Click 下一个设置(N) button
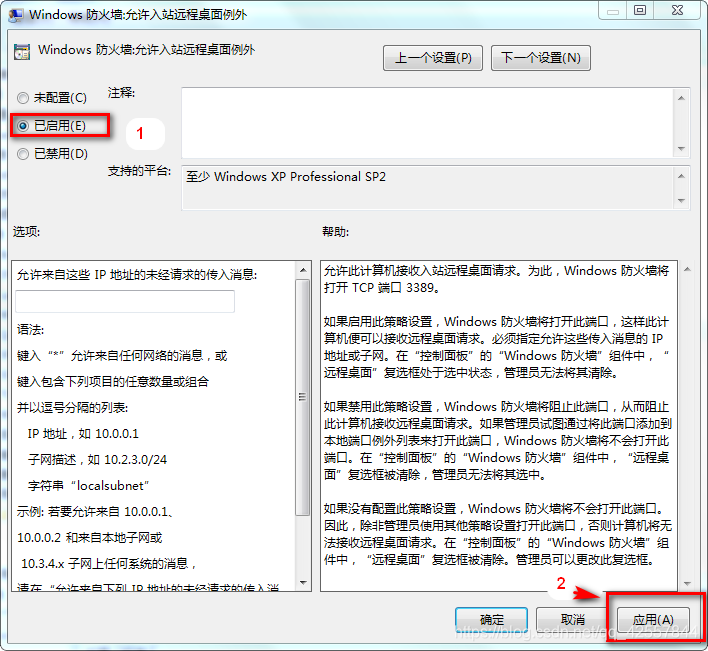Viewport: 708px width, 651px height. tap(540, 58)
